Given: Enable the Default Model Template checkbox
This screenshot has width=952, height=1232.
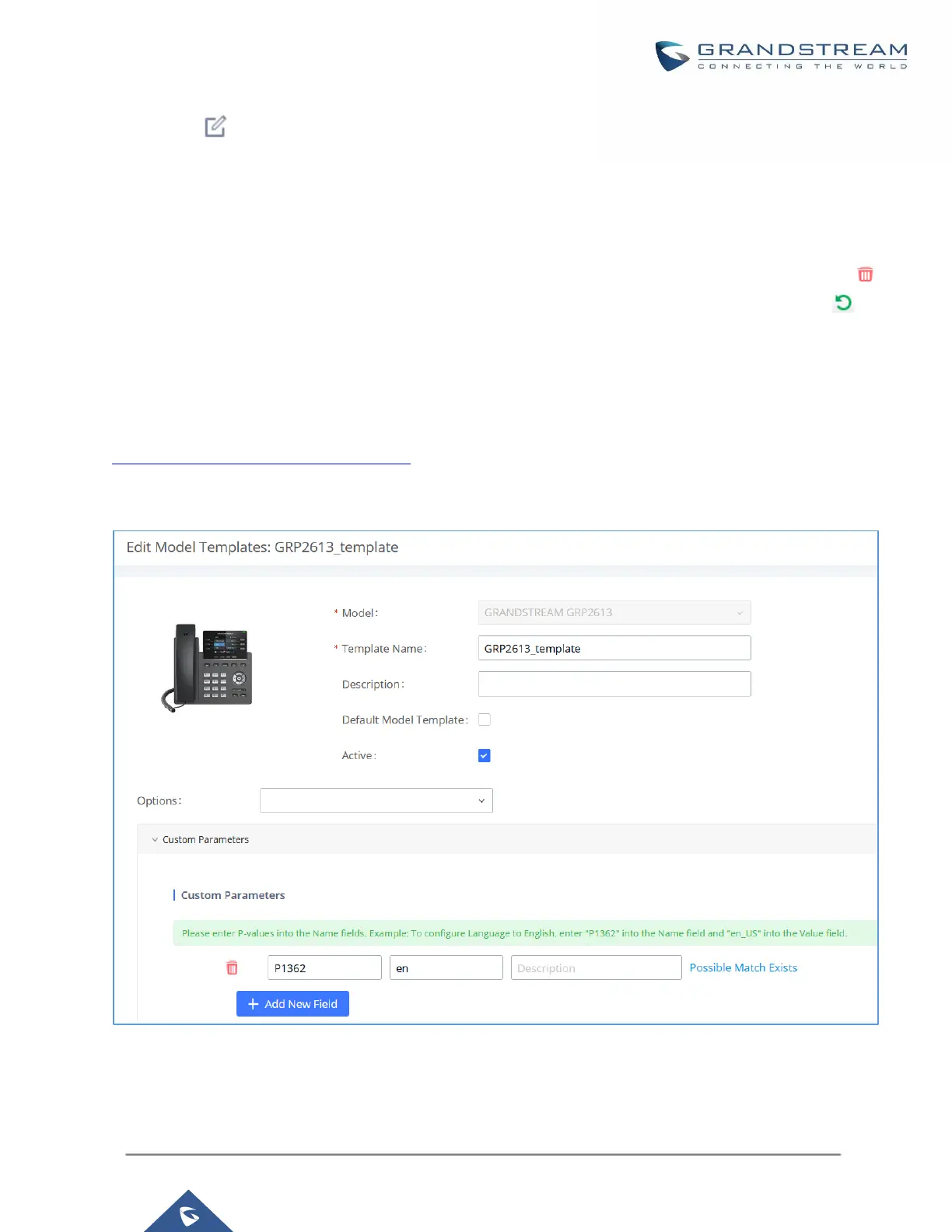Looking at the screenshot, I should click(x=485, y=719).
